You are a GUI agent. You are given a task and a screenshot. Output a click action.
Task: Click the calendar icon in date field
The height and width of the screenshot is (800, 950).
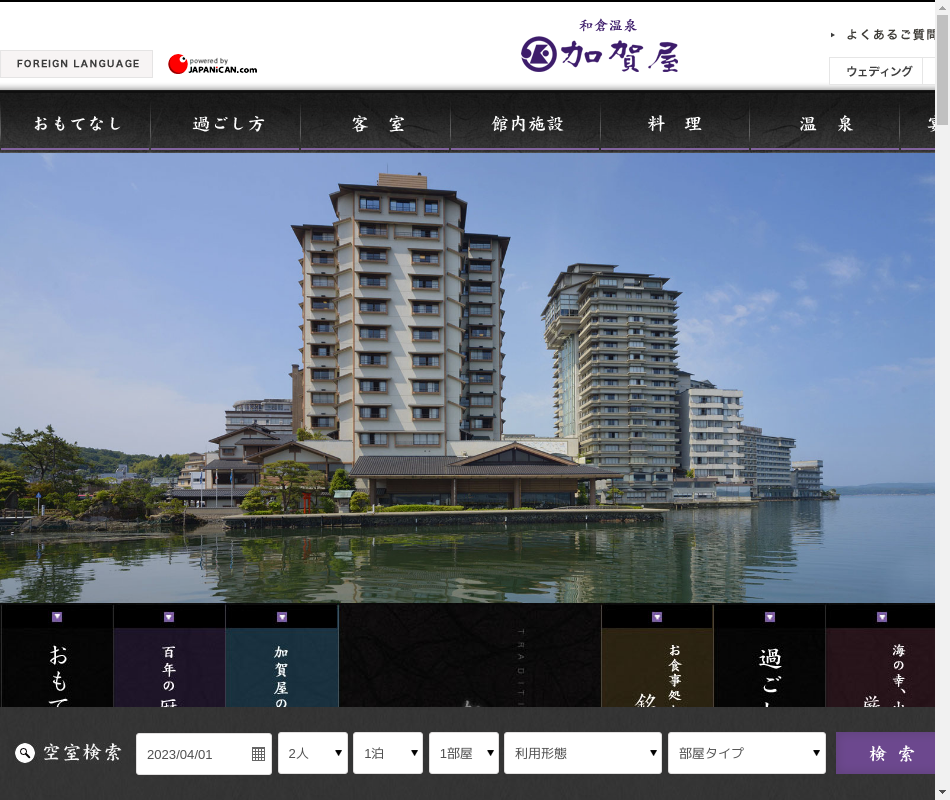(258, 754)
